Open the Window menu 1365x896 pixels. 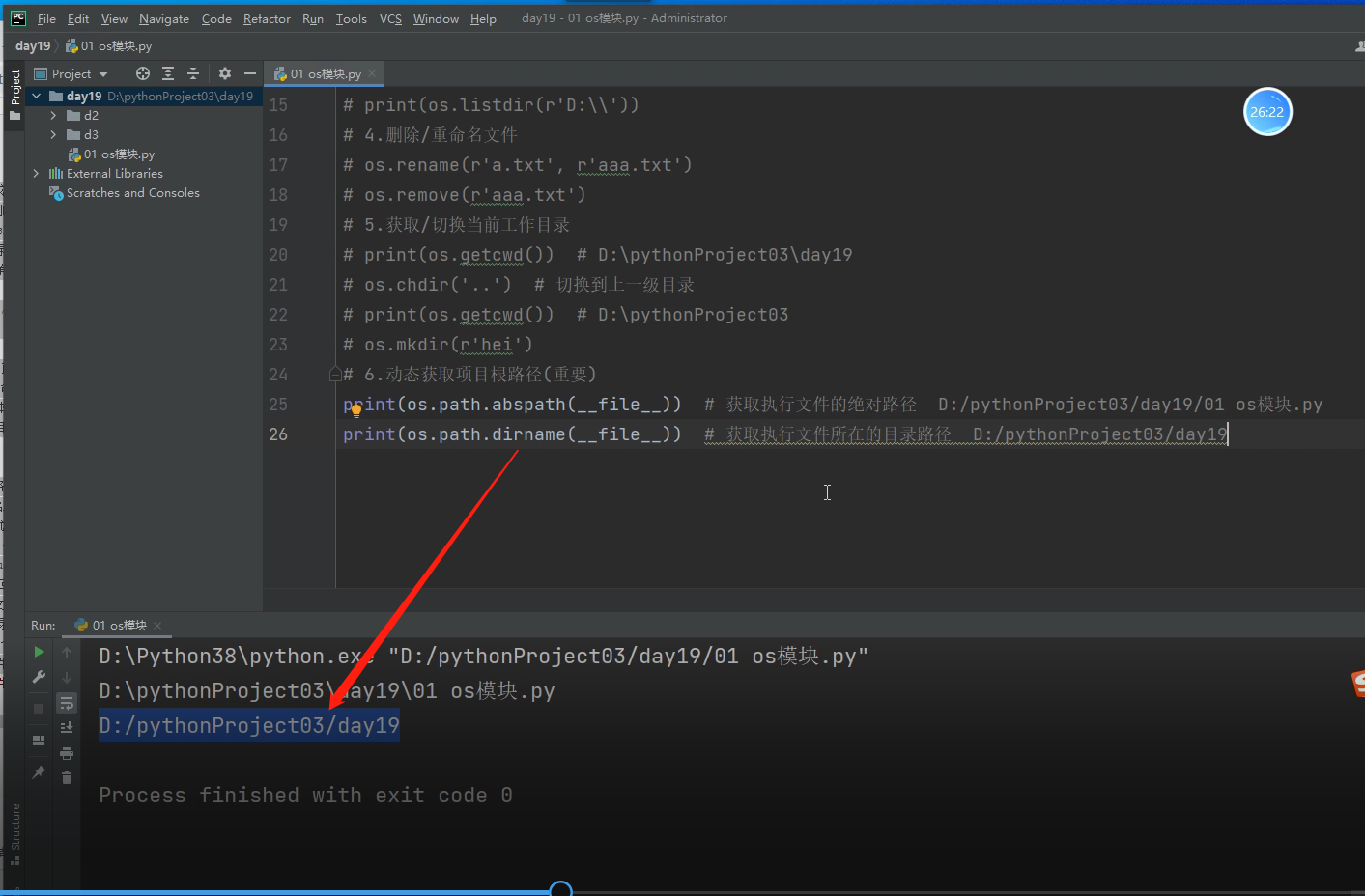pos(436,18)
